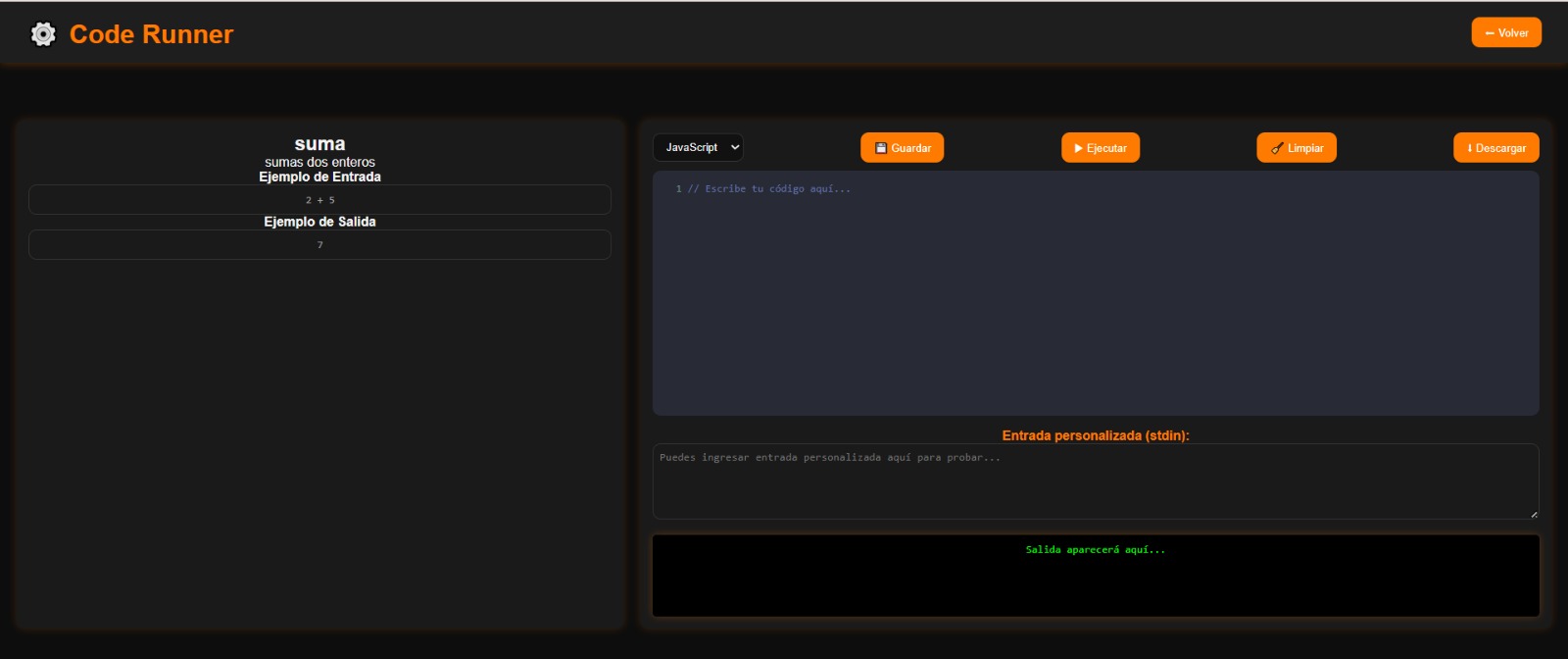Viewport: 1568px width, 659px height.
Task: Click the broom icon on Limpiar
Action: click(1277, 148)
